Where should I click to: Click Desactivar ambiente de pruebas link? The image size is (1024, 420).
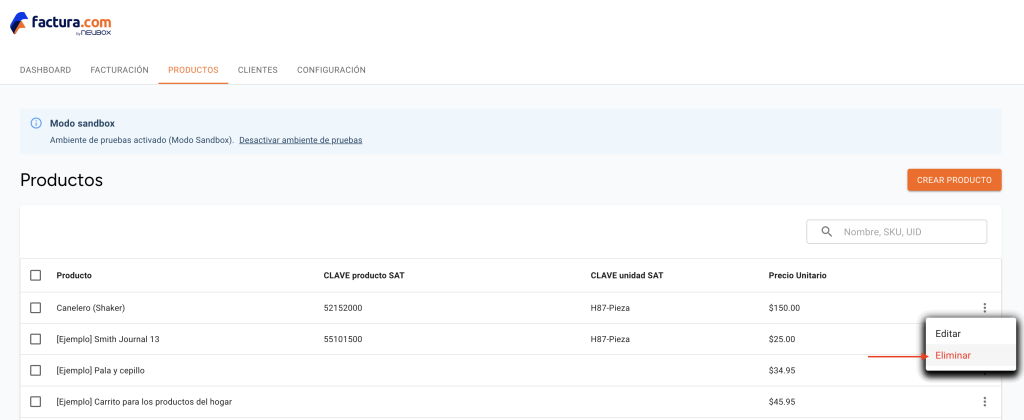click(300, 140)
